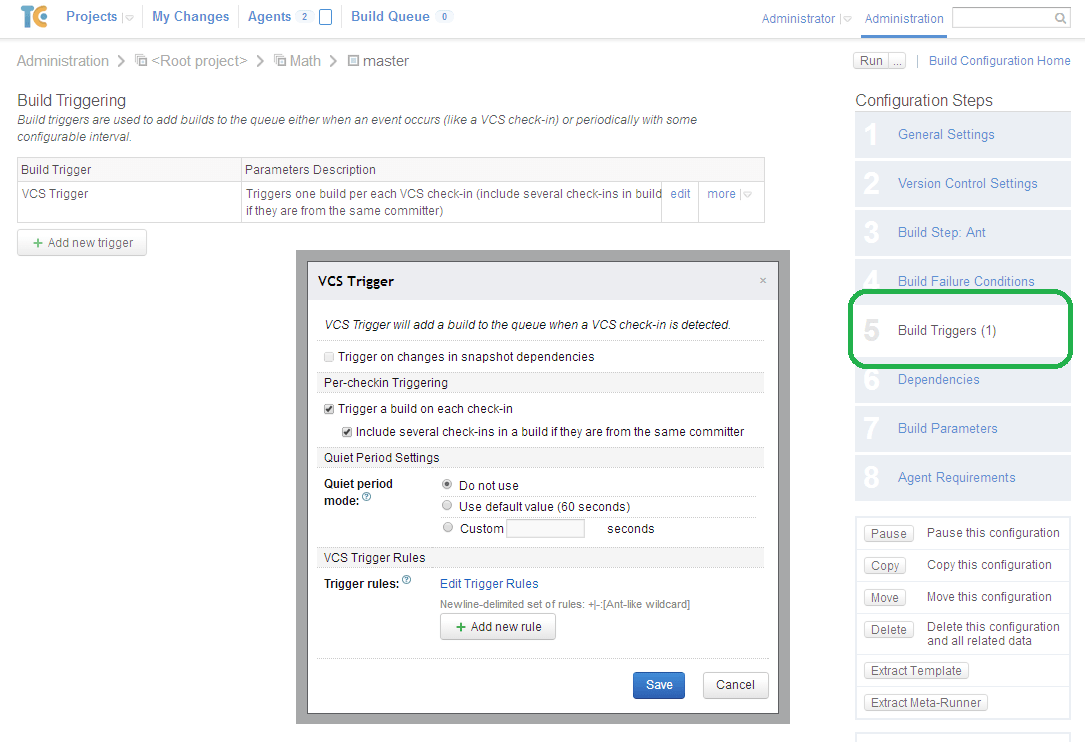Image resolution: width=1085 pixels, height=742 pixels.
Task: Open the Trigger rules help icon
Action: 407,580
